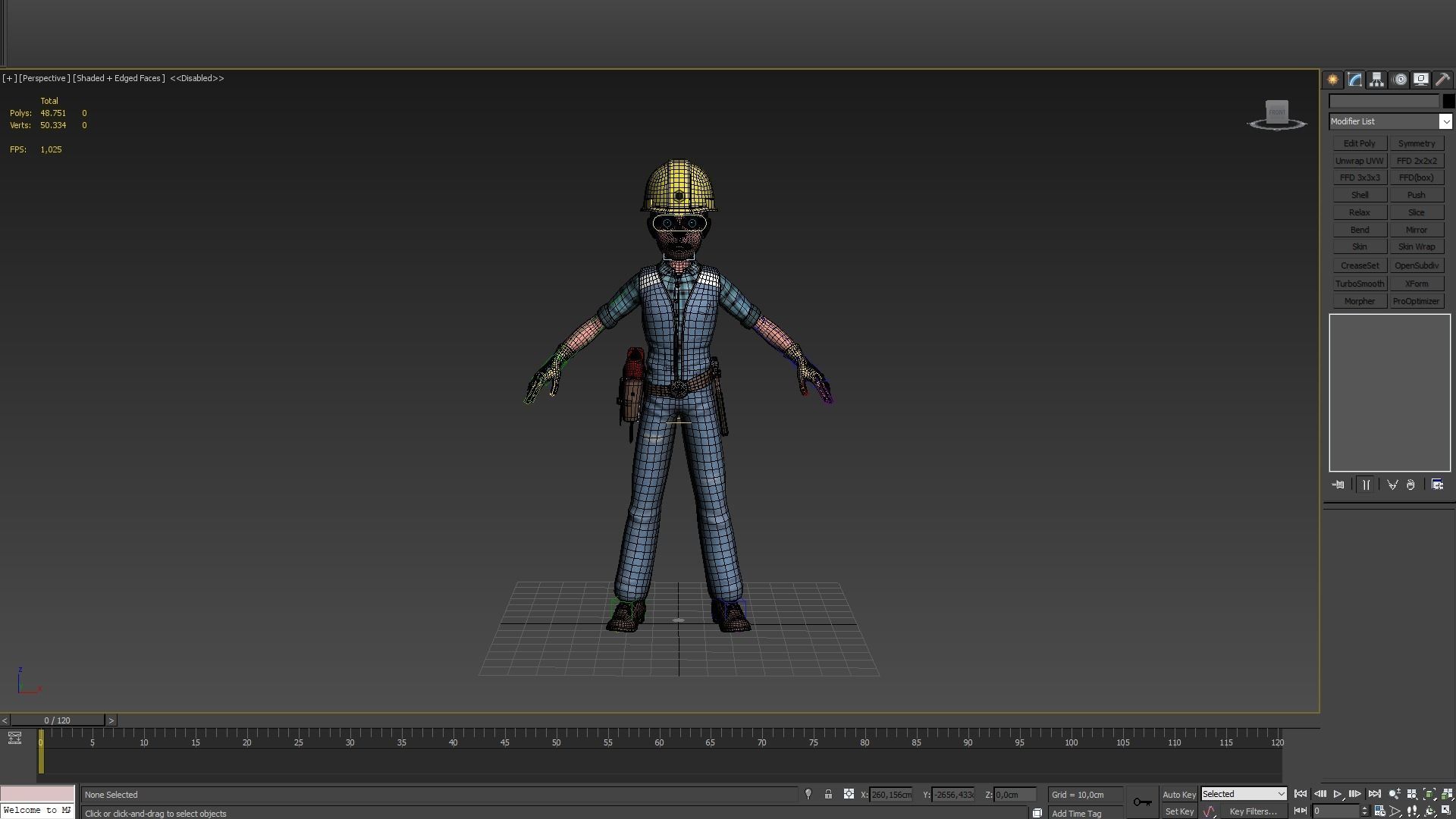Click Remove Modifier from stack icon

point(1410,485)
